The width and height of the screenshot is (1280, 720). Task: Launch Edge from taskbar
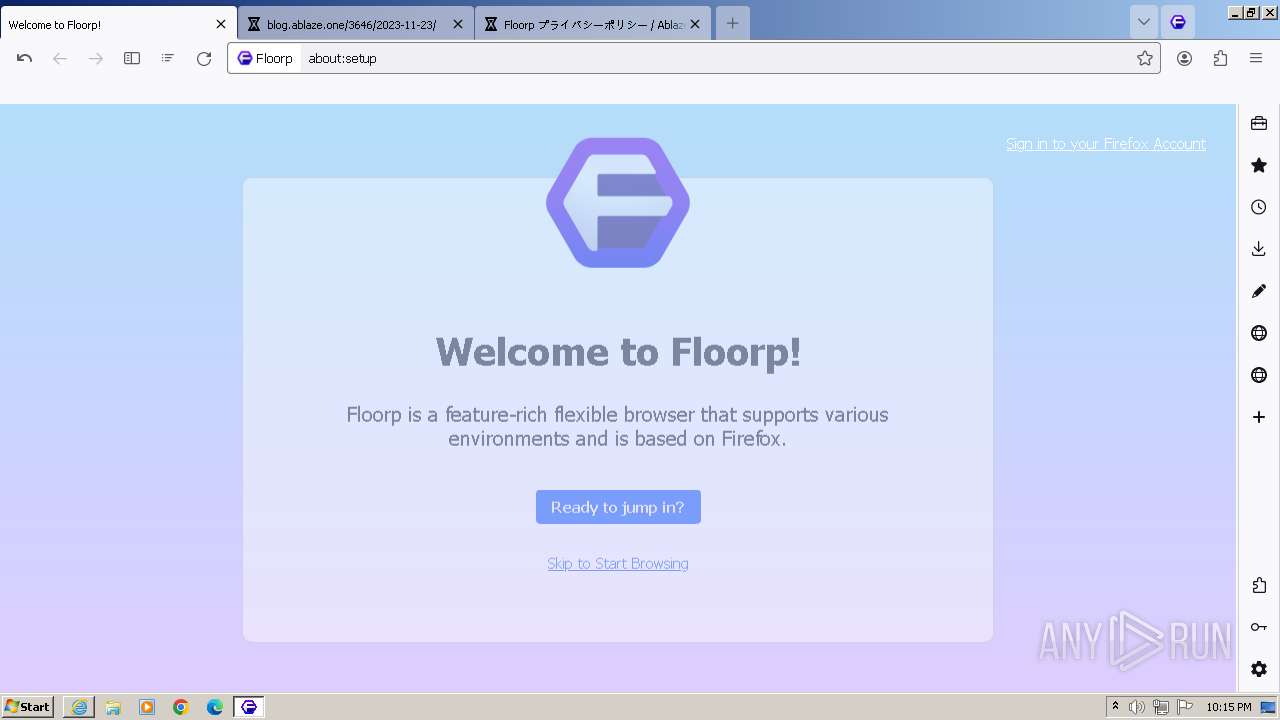point(215,707)
